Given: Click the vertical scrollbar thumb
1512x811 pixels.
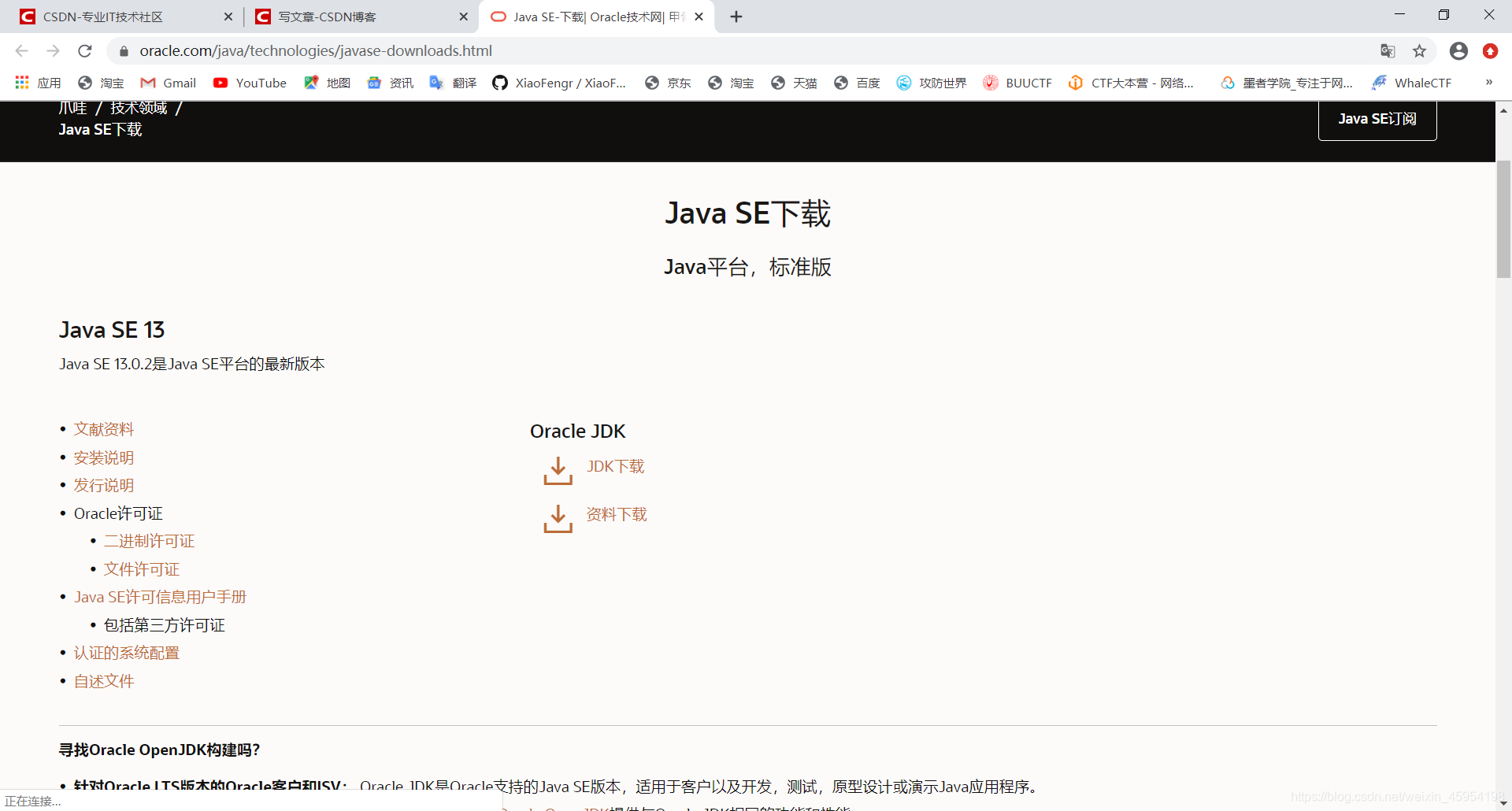Looking at the screenshot, I should [x=1503, y=219].
